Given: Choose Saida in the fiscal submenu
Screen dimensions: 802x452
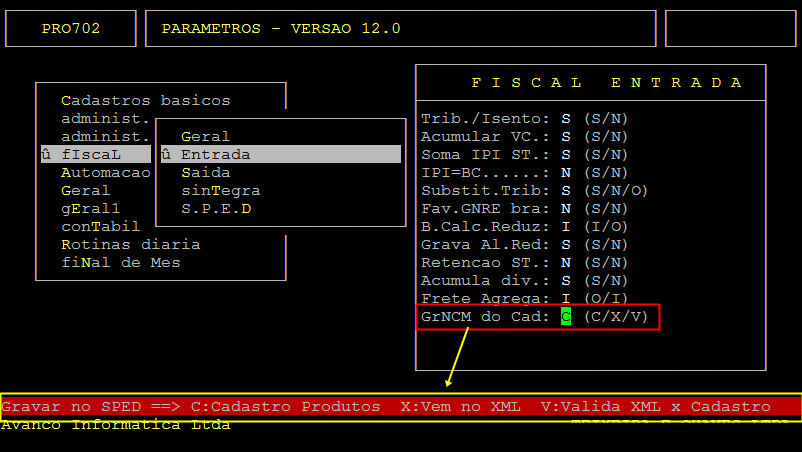Looking at the screenshot, I should (x=205, y=172).
